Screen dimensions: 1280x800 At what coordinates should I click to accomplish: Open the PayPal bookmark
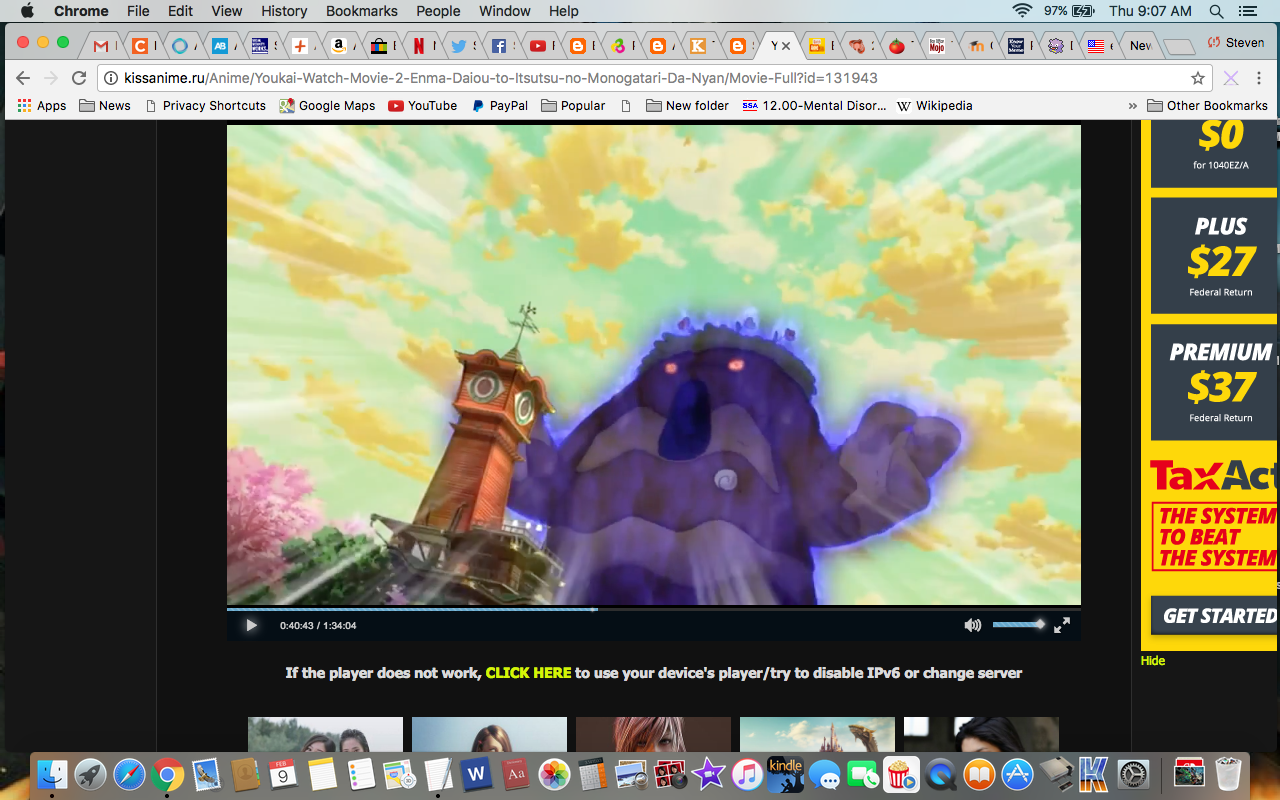[500, 105]
